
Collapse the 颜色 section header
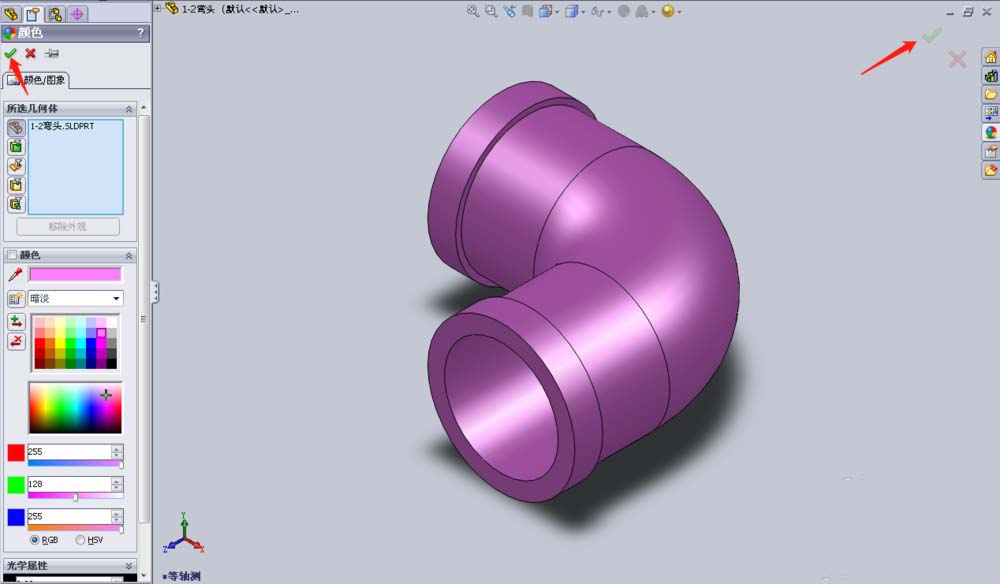click(x=129, y=255)
